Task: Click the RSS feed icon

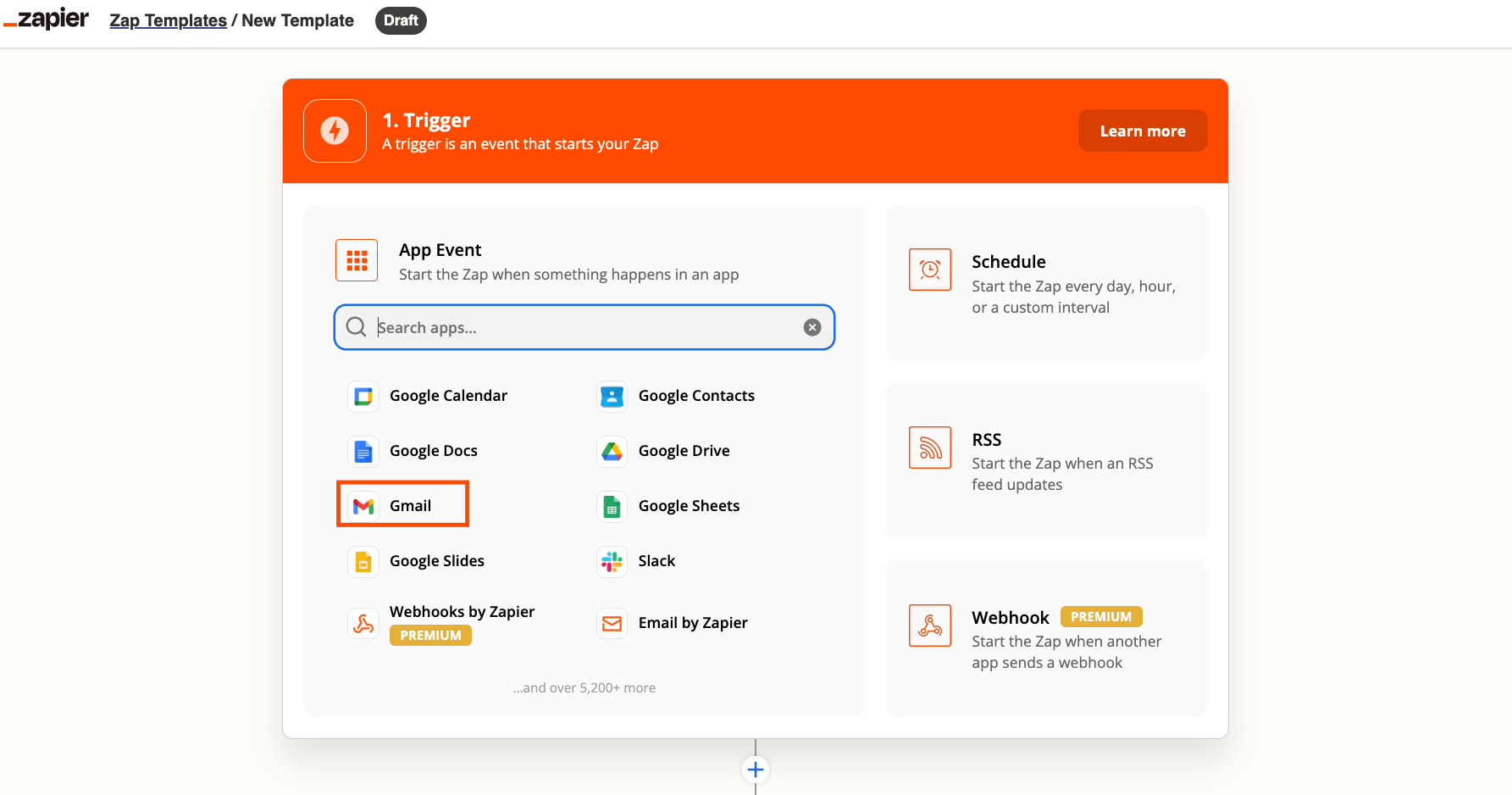Action: [930, 448]
